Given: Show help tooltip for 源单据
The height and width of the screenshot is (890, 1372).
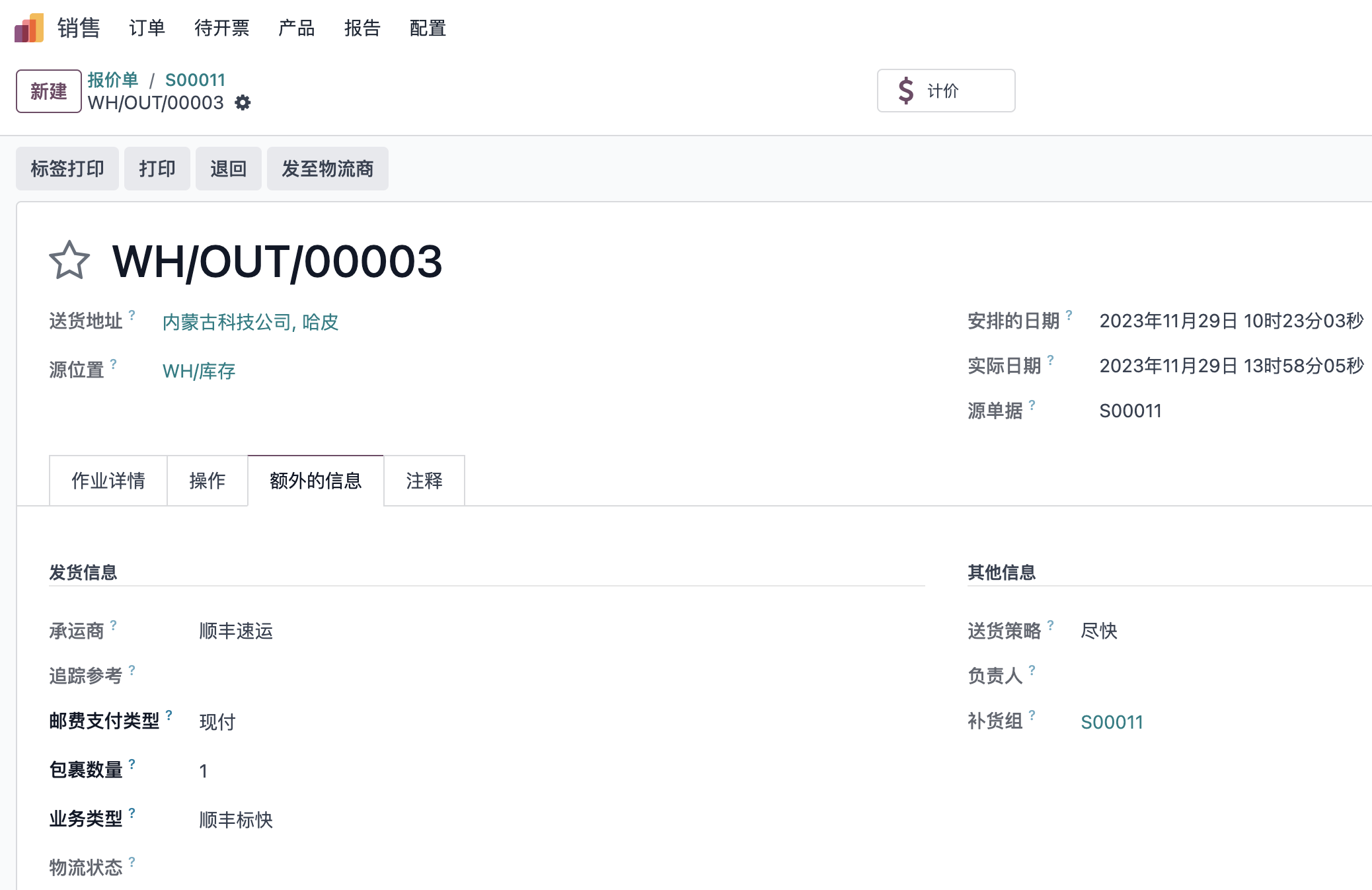Looking at the screenshot, I should pyautogui.click(x=1032, y=405).
